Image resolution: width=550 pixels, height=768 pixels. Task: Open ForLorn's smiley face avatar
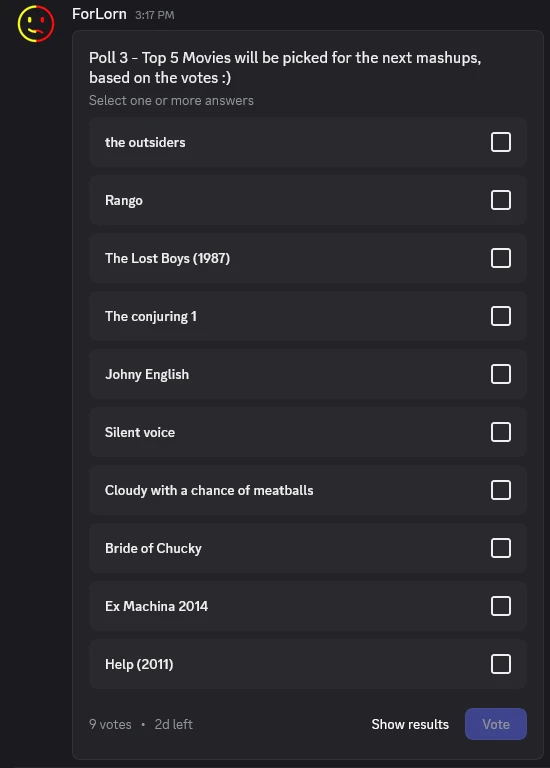pyautogui.click(x=36, y=24)
